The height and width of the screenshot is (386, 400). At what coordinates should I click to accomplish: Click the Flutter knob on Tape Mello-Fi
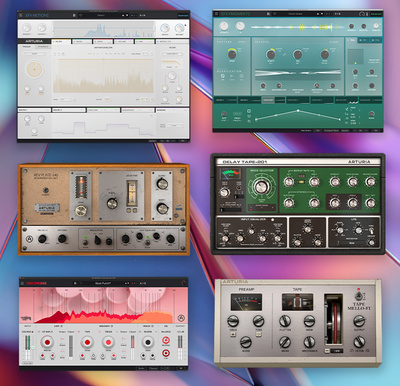tap(285, 321)
